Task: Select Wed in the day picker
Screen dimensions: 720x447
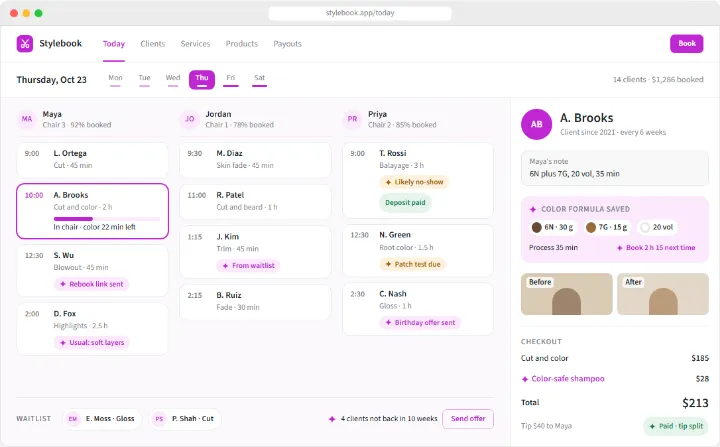Action: click(173, 79)
